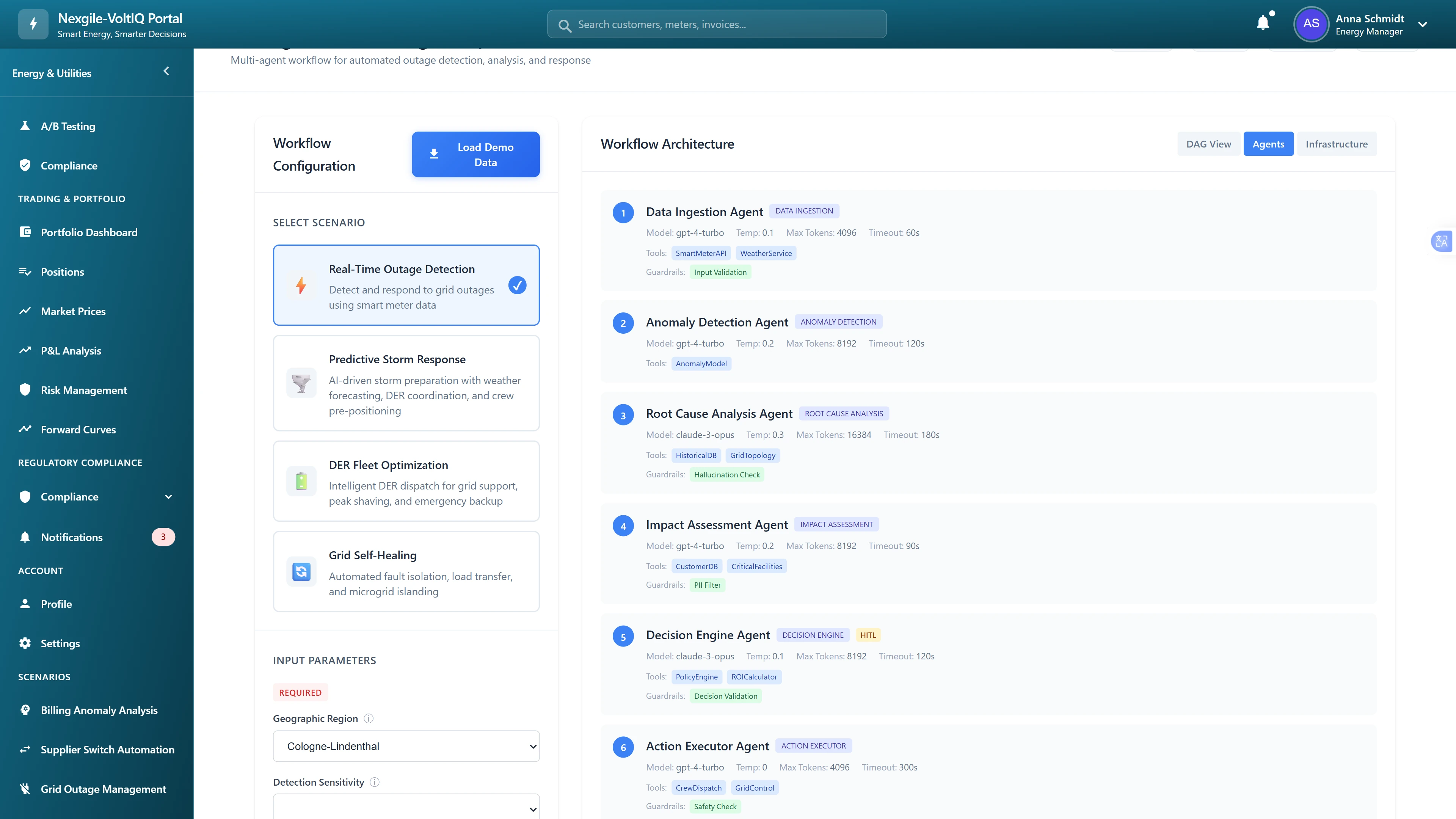Screen dimensions: 1456x819
Task: Select Predictive Storm Response scenario
Action: point(406,383)
